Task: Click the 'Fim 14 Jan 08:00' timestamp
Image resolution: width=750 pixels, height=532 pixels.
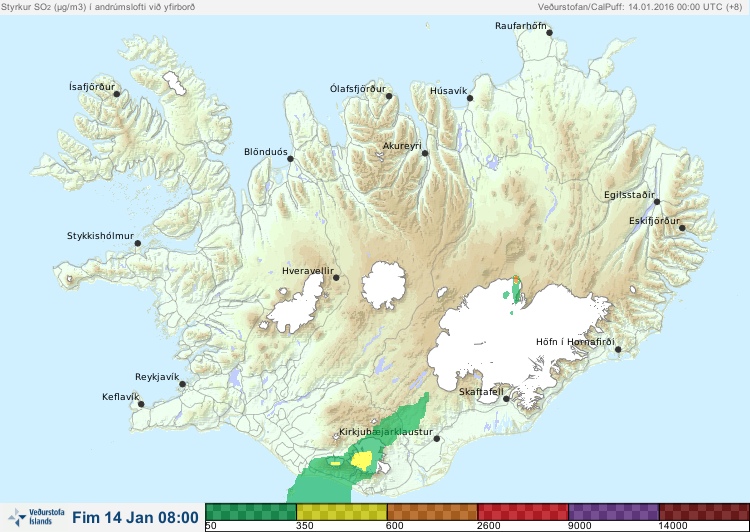Action: [x=135, y=517]
